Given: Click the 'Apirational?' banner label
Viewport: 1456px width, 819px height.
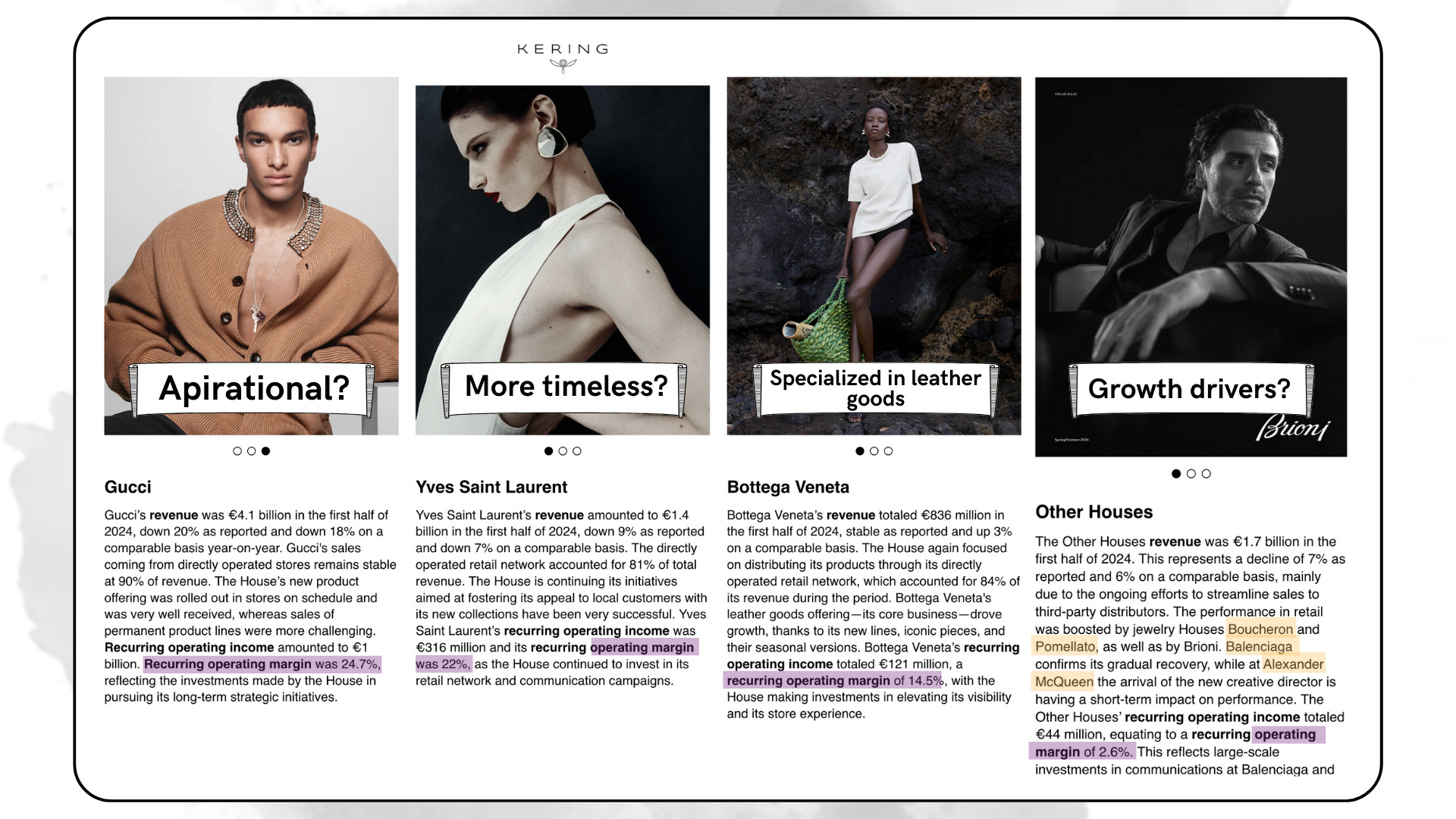Looking at the screenshot, I should 253,389.
